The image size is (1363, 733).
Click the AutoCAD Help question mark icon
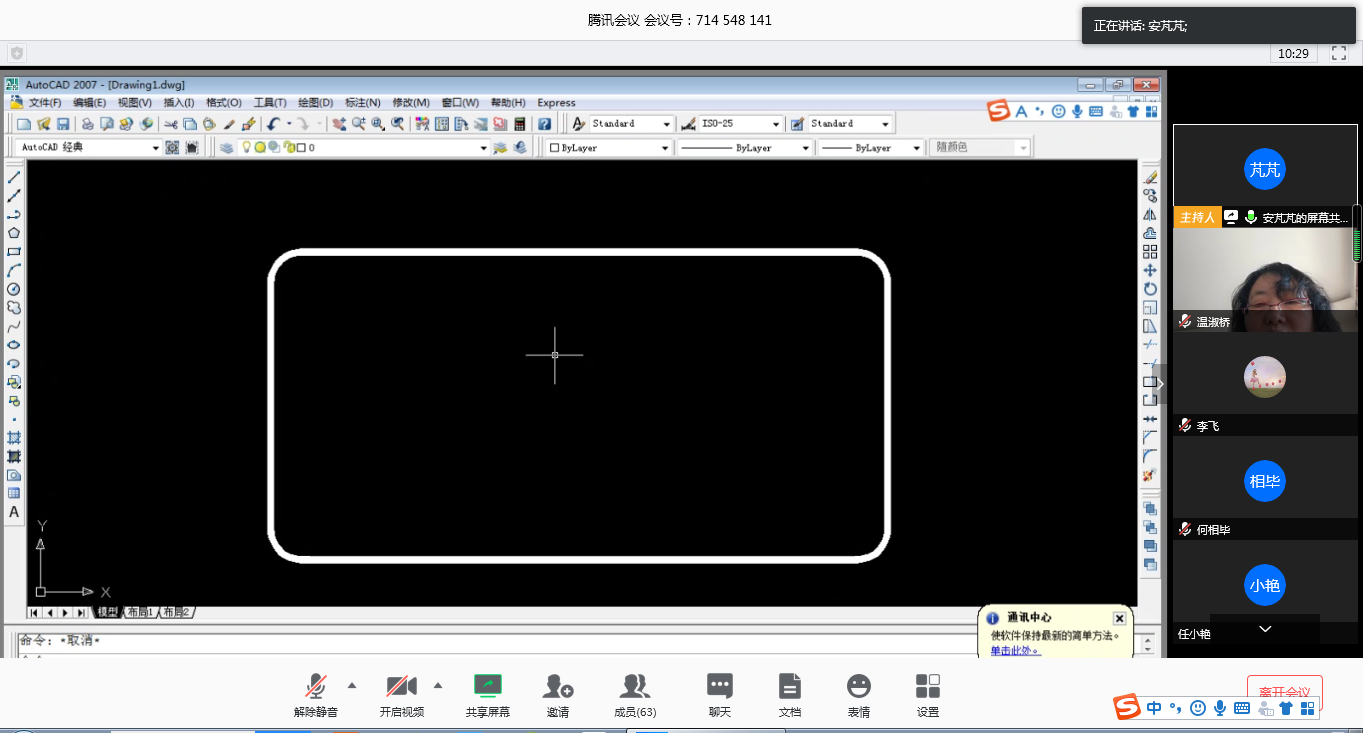tap(544, 124)
